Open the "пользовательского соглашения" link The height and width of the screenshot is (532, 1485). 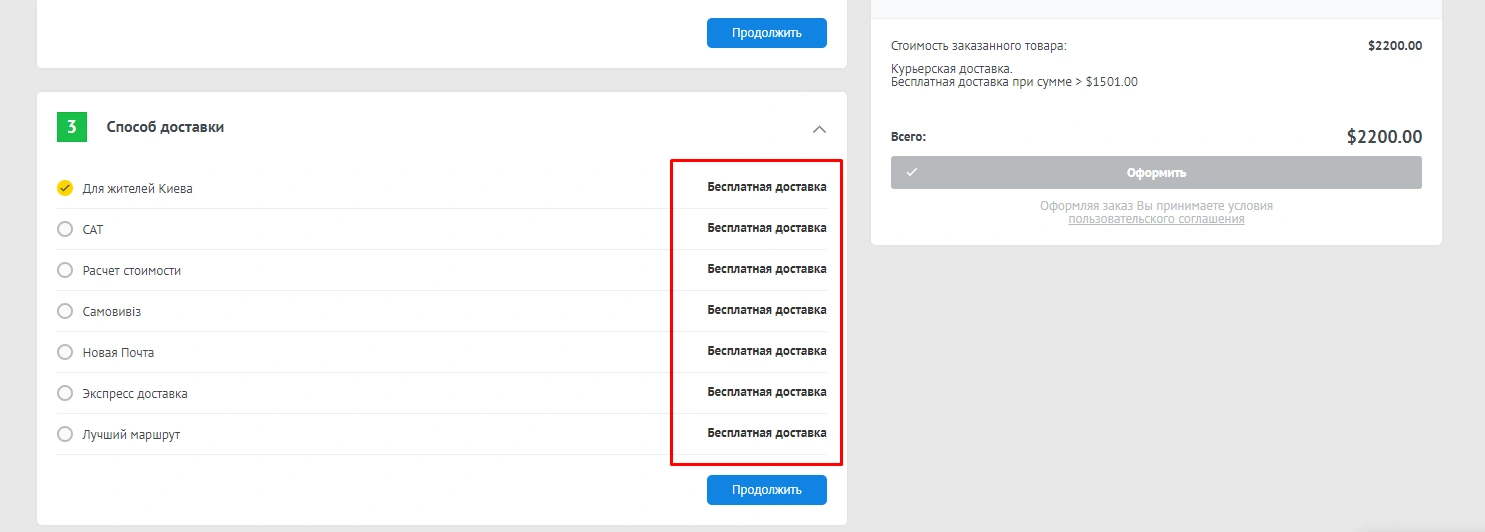click(x=1156, y=219)
